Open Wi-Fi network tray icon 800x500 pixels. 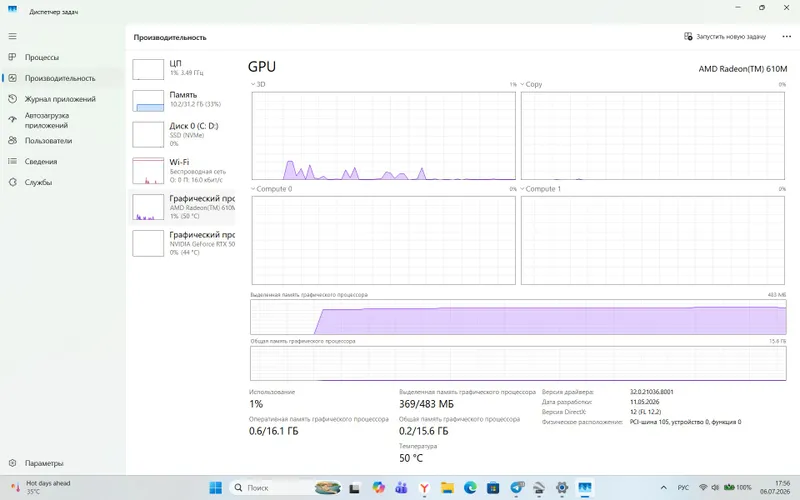[x=704, y=488]
